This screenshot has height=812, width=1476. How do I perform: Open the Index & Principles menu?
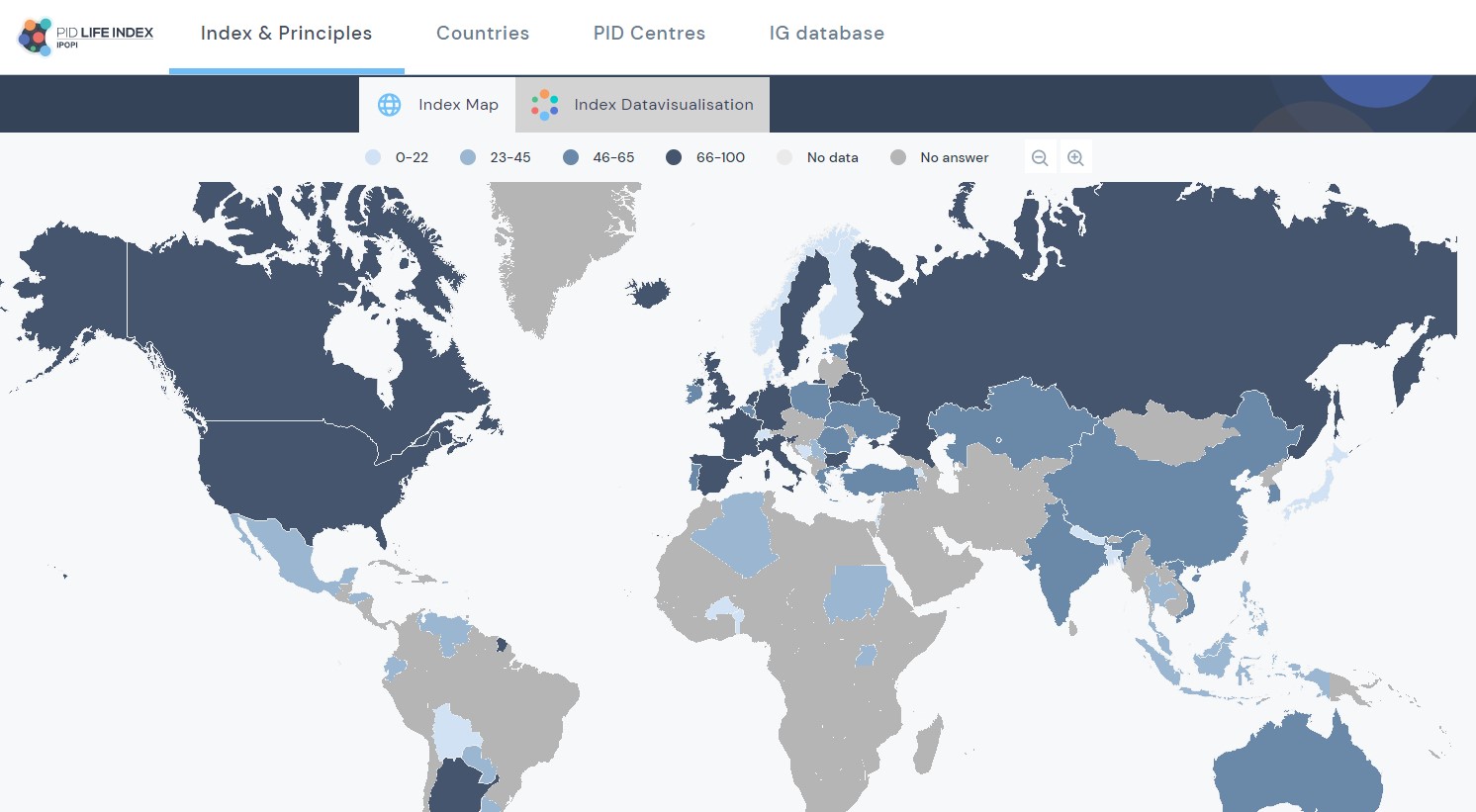286,33
